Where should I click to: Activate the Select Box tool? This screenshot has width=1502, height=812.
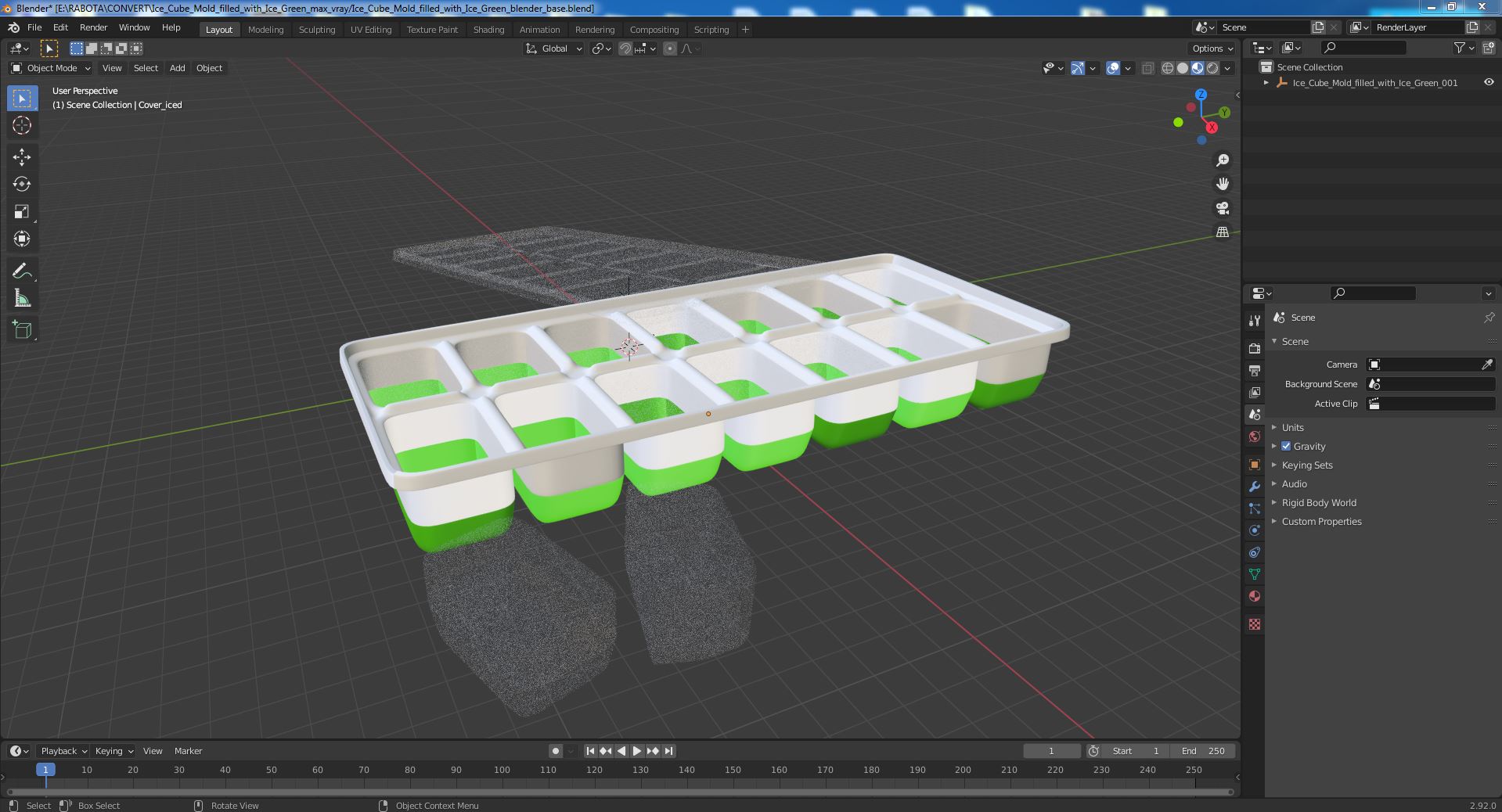22,98
